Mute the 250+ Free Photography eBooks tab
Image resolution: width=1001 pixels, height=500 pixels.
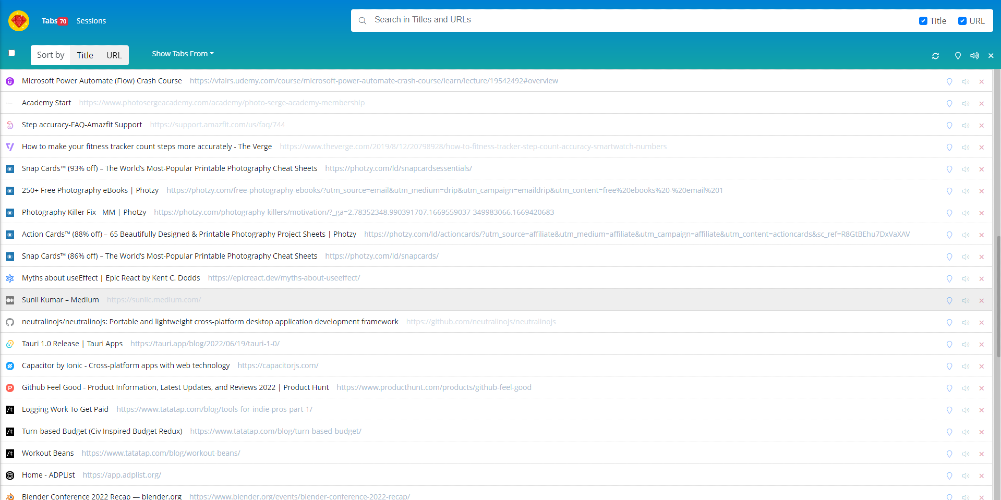tap(965, 190)
